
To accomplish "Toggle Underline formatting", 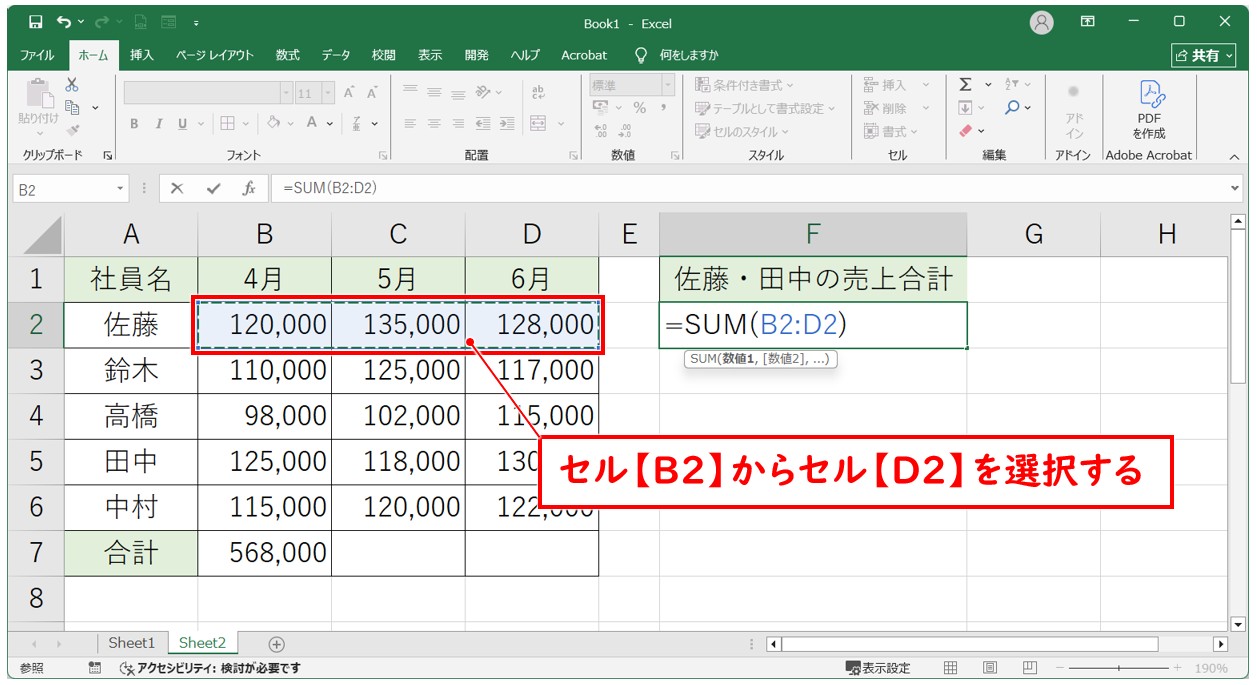I will click(182, 123).
